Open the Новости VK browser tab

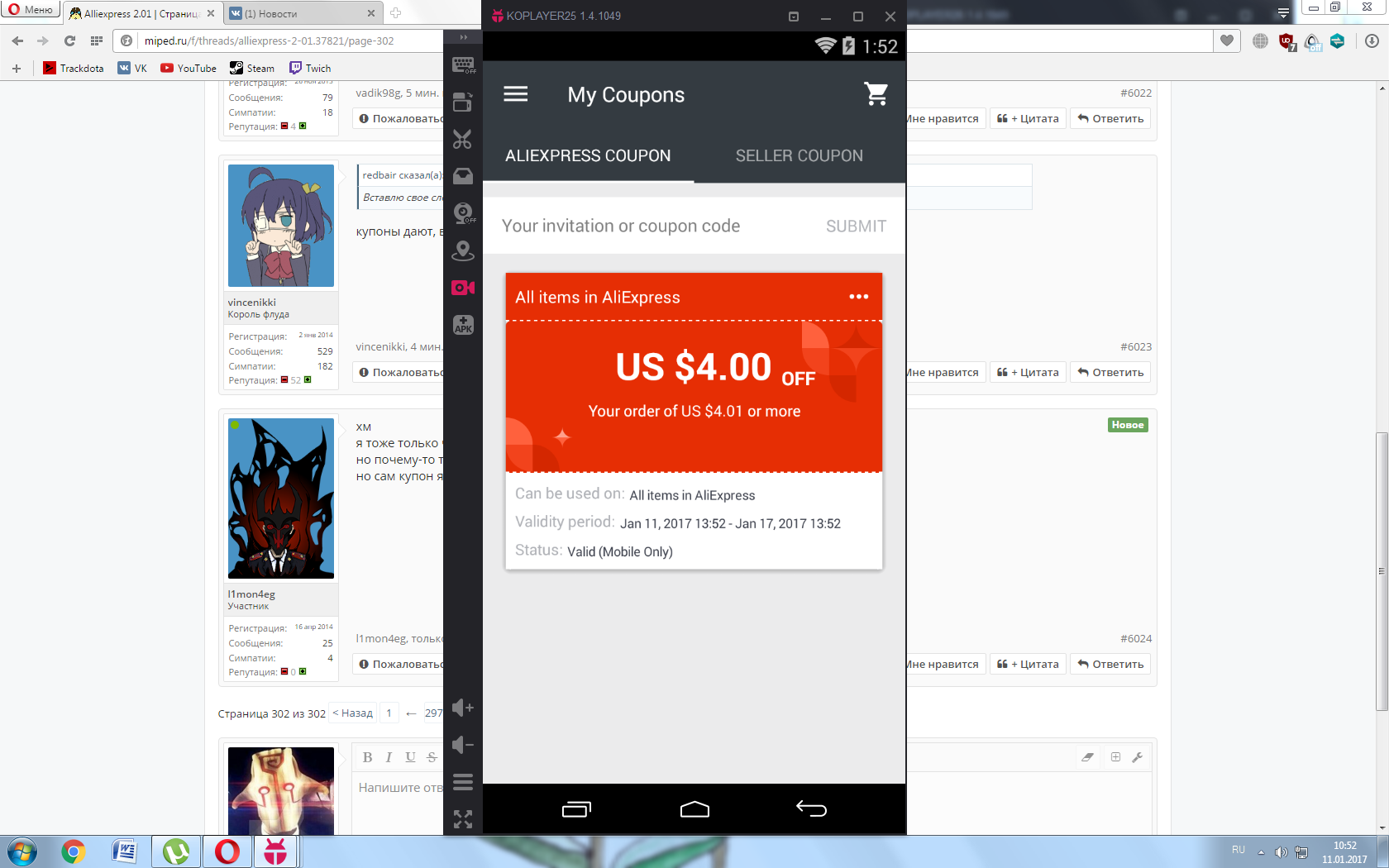(302, 13)
